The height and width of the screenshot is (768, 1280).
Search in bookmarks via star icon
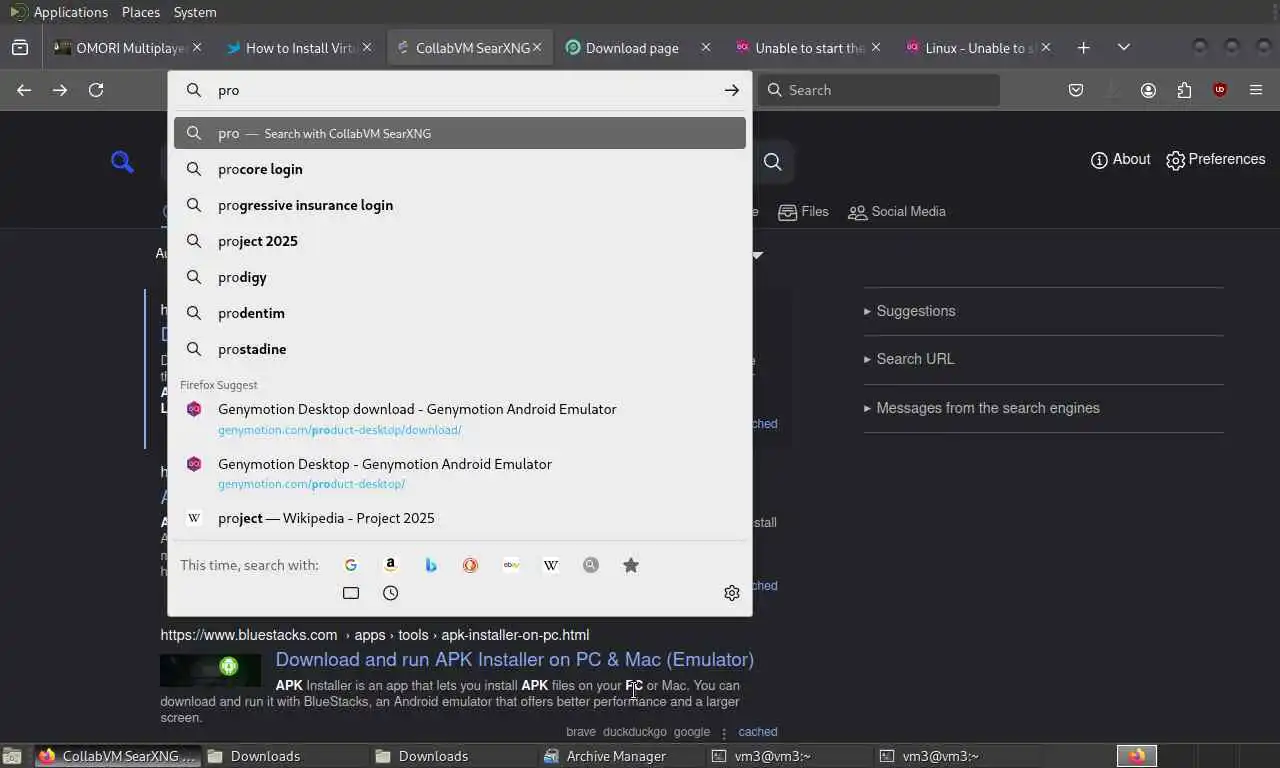pos(631,565)
